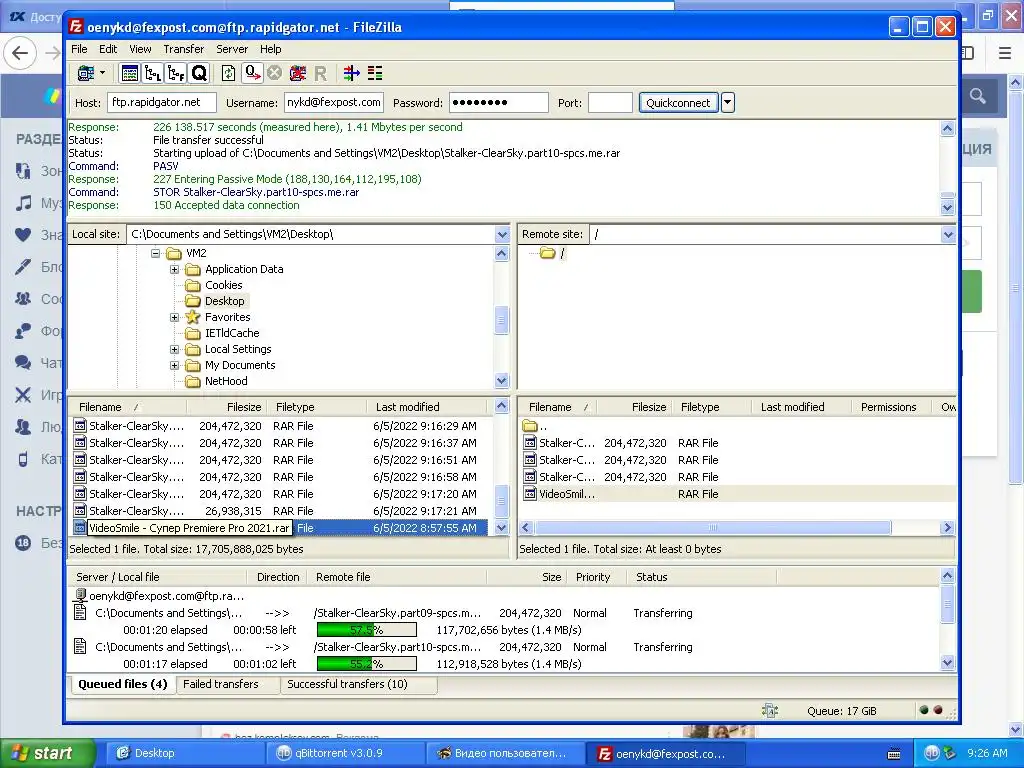Screen dimensions: 1024x768
Task: Click the greyed Reconnect R icon
Action: pyautogui.click(x=320, y=73)
